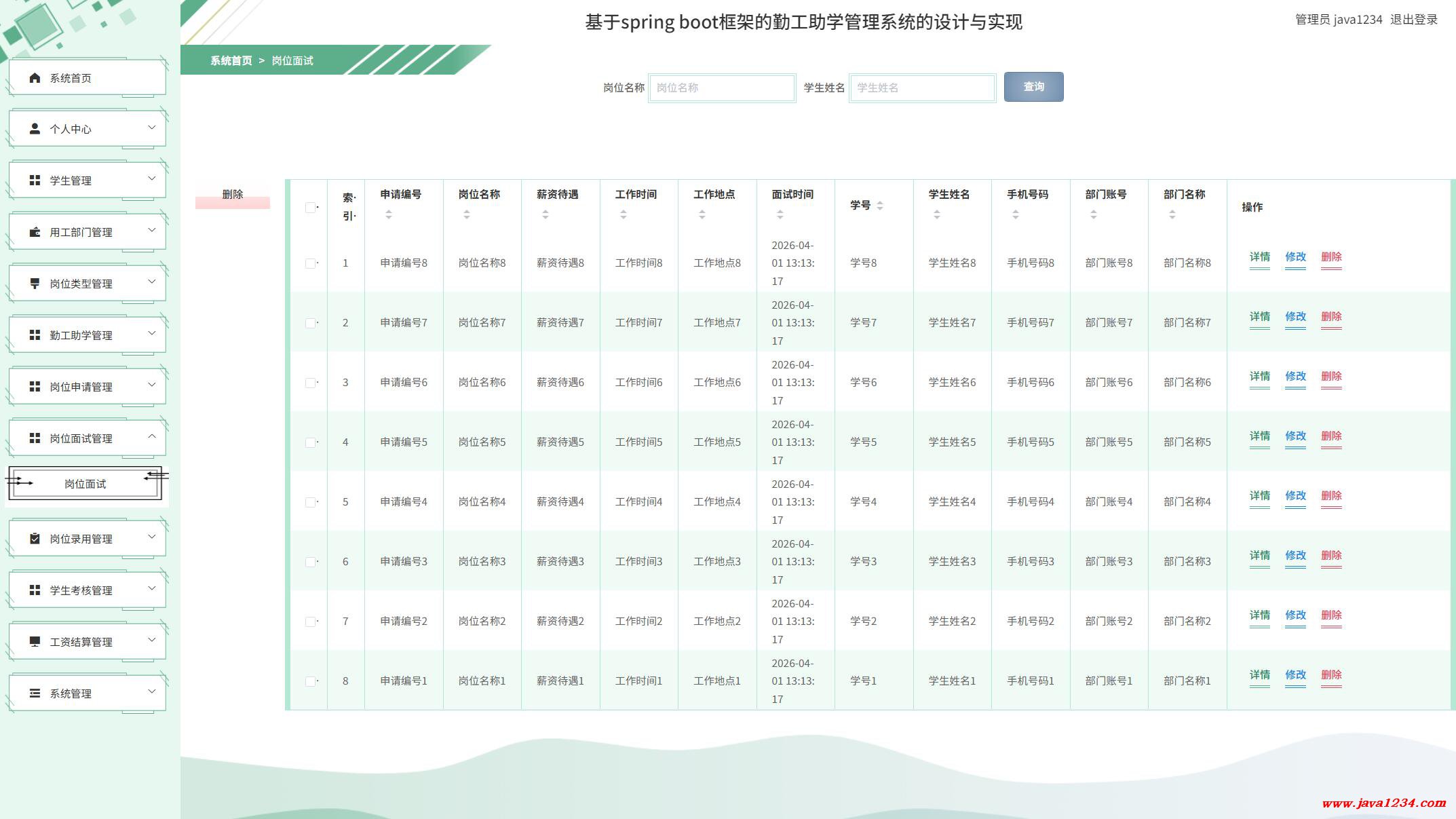
Task: Click the person icon in 个人中心
Action: click(x=35, y=129)
